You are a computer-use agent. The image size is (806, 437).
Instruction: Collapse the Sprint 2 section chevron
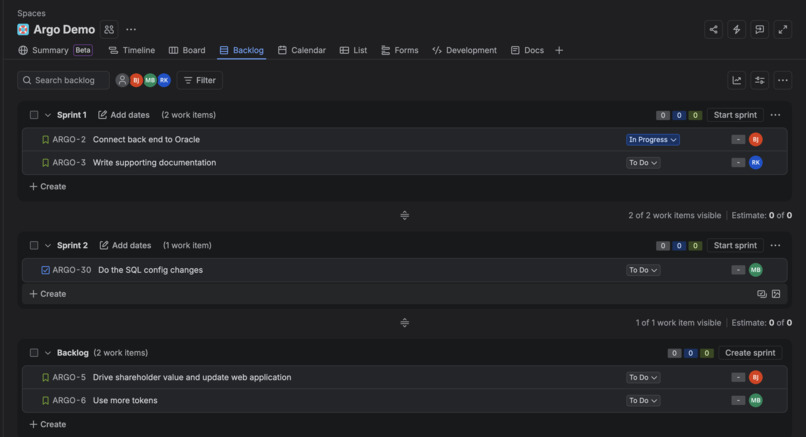(x=48, y=246)
